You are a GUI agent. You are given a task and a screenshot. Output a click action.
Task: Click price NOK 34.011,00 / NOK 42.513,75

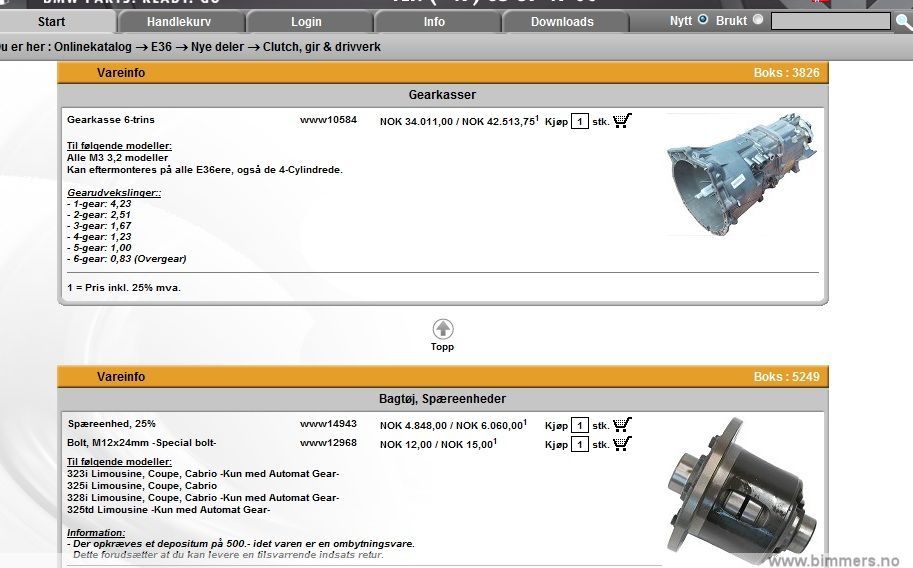[x=459, y=121]
